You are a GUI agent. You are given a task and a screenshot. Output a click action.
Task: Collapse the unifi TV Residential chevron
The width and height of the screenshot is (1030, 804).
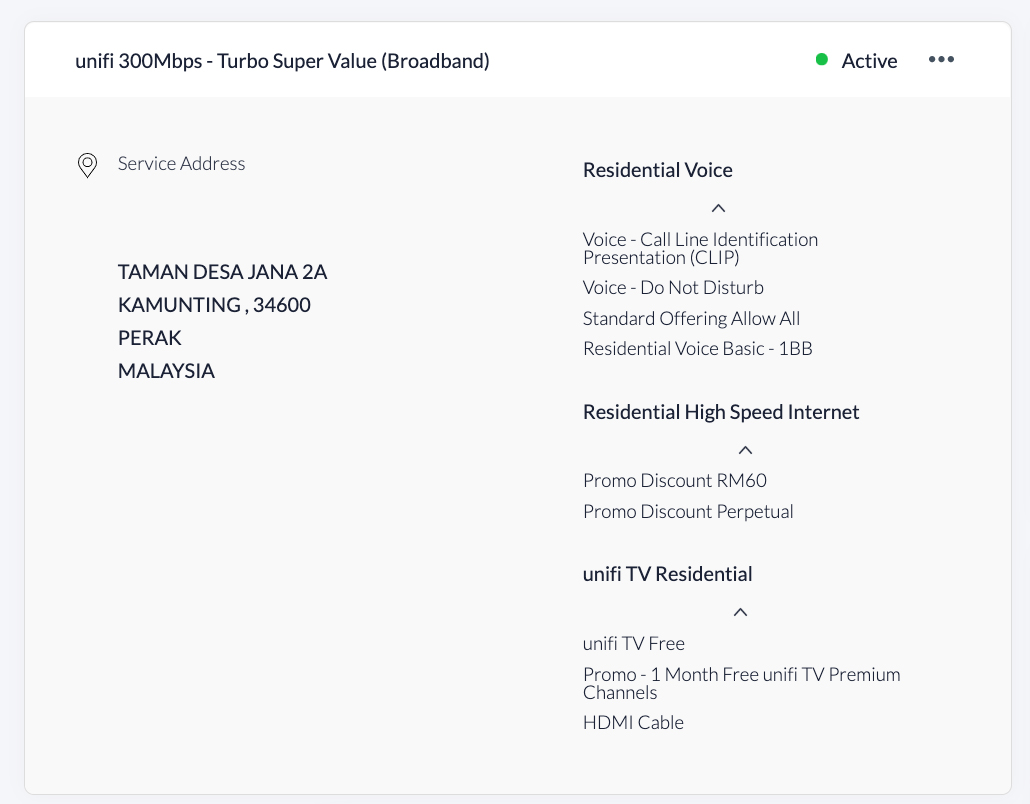click(x=740, y=612)
